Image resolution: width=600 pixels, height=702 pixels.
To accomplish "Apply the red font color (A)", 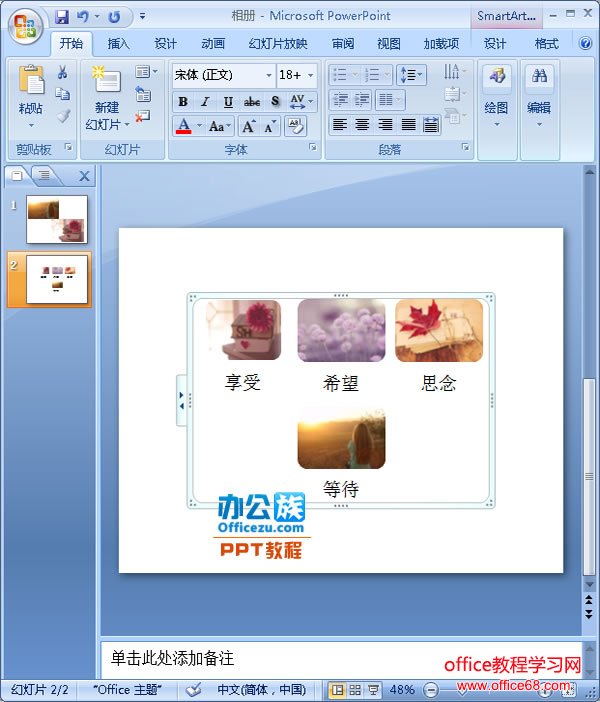I will coord(184,126).
